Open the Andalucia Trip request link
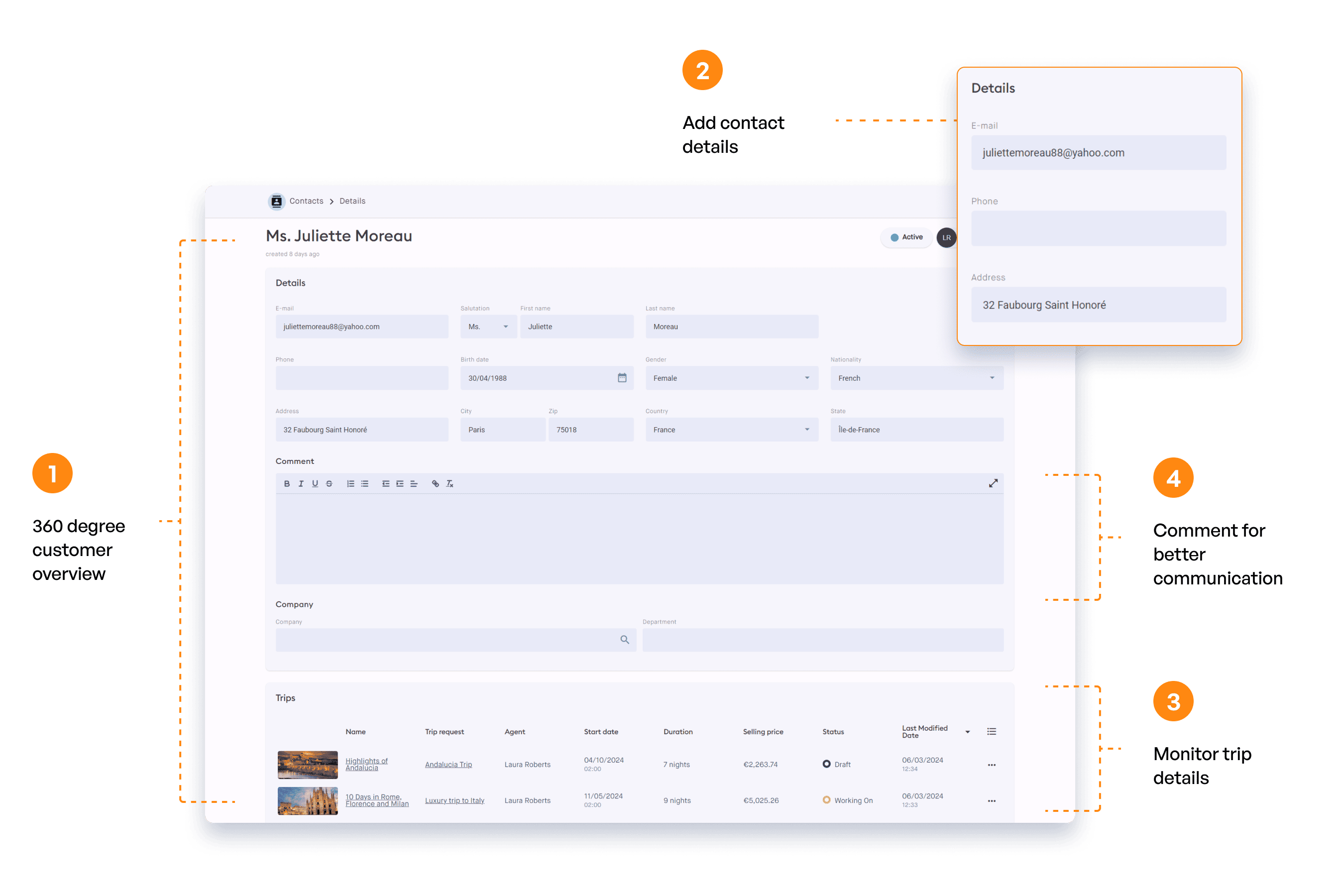 click(448, 764)
